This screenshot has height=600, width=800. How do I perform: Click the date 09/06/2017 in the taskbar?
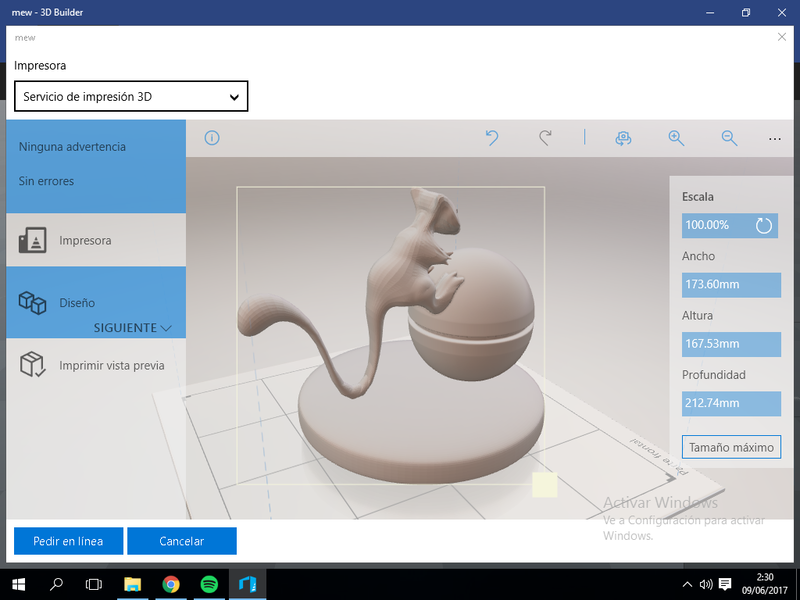pyautogui.click(x=764, y=591)
